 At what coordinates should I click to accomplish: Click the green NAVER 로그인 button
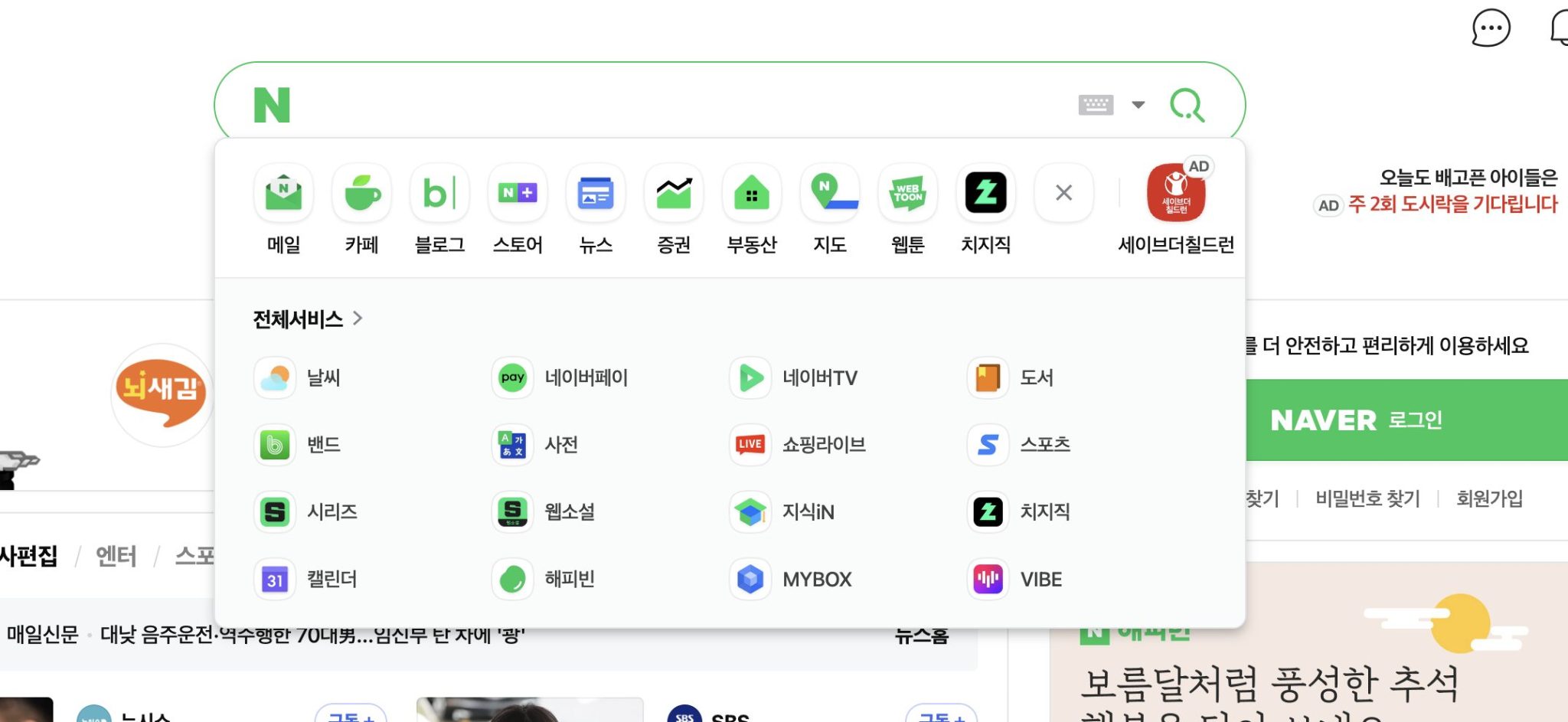coord(1407,420)
